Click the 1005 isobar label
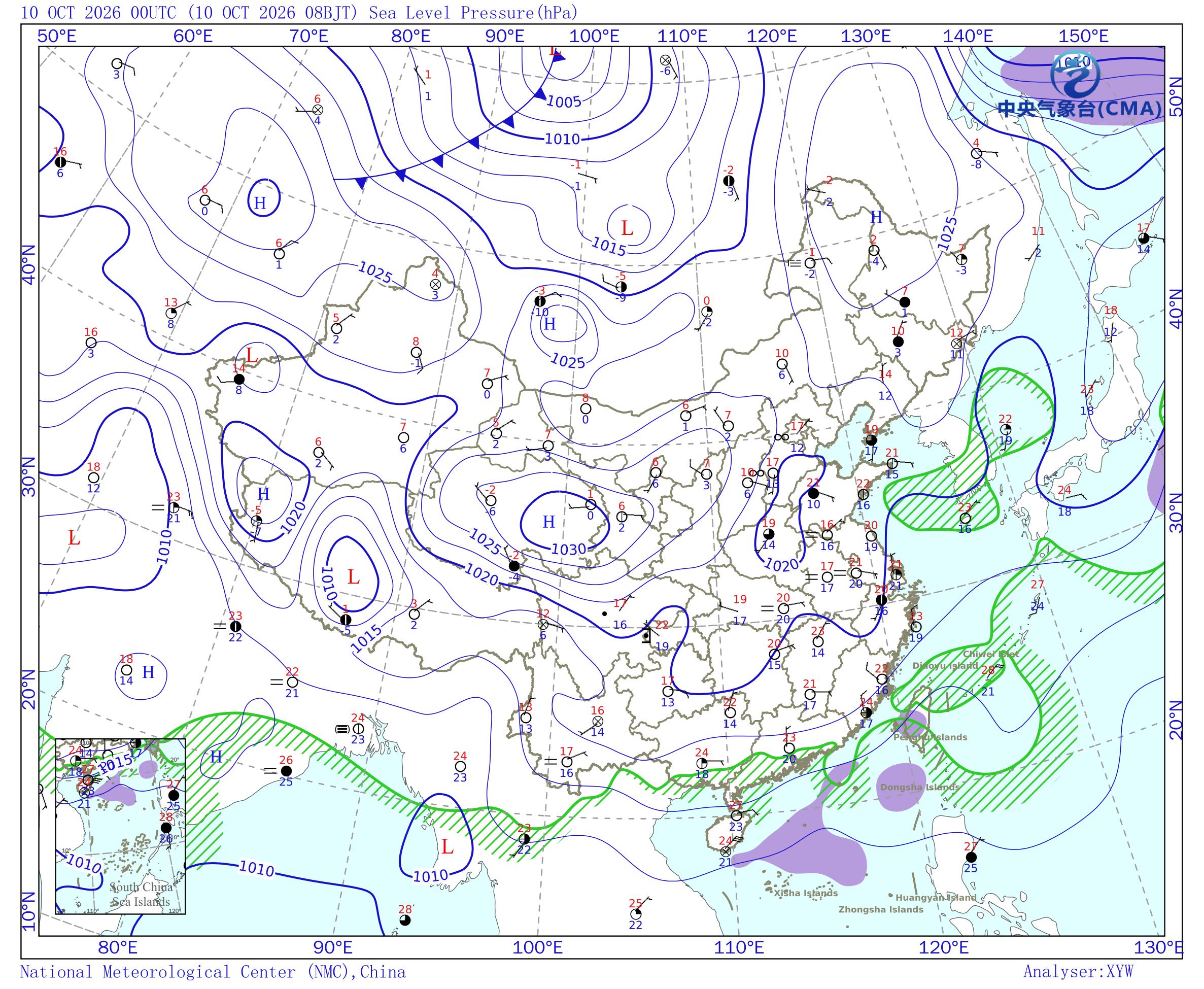This screenshot has height=989, width=1204. click(x=564, y=102)
